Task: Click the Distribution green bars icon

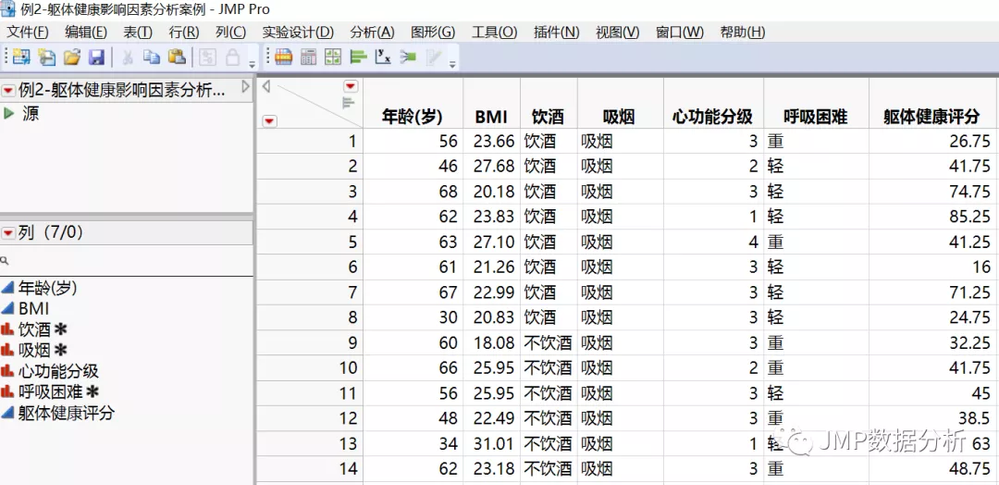Action: (x=359, y=57)
